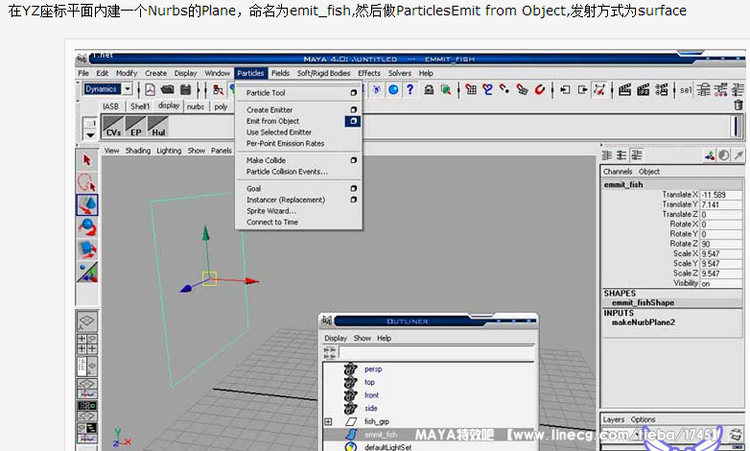Activate the Scale tool in toolbox

click(87, 249)
